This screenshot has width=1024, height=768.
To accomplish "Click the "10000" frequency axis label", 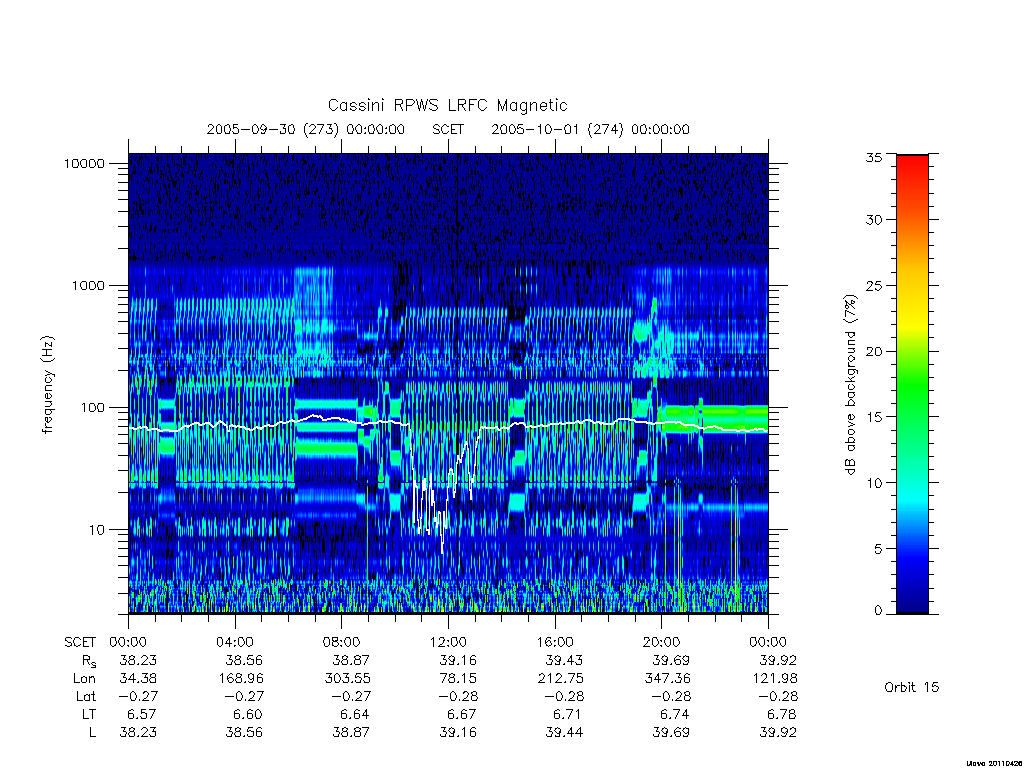I will [84, 164].
